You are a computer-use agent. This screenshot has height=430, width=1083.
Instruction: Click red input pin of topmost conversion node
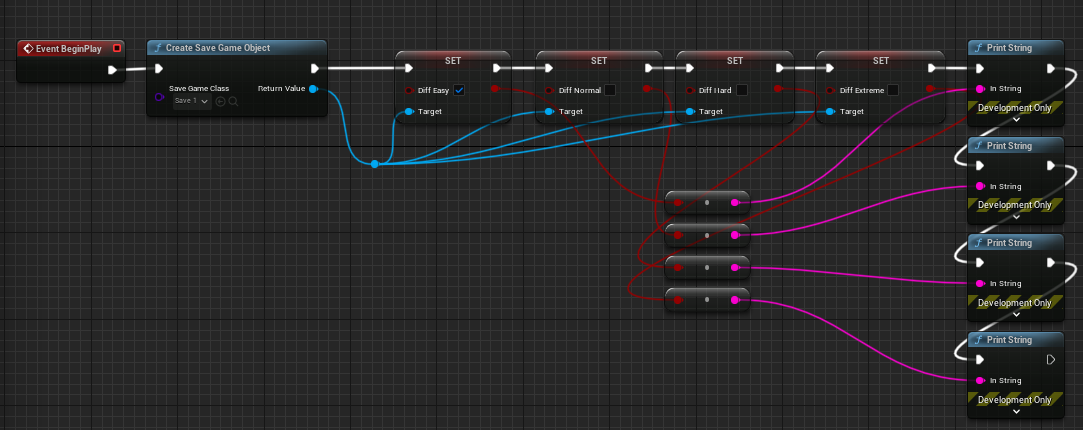(x=678, y=202)
